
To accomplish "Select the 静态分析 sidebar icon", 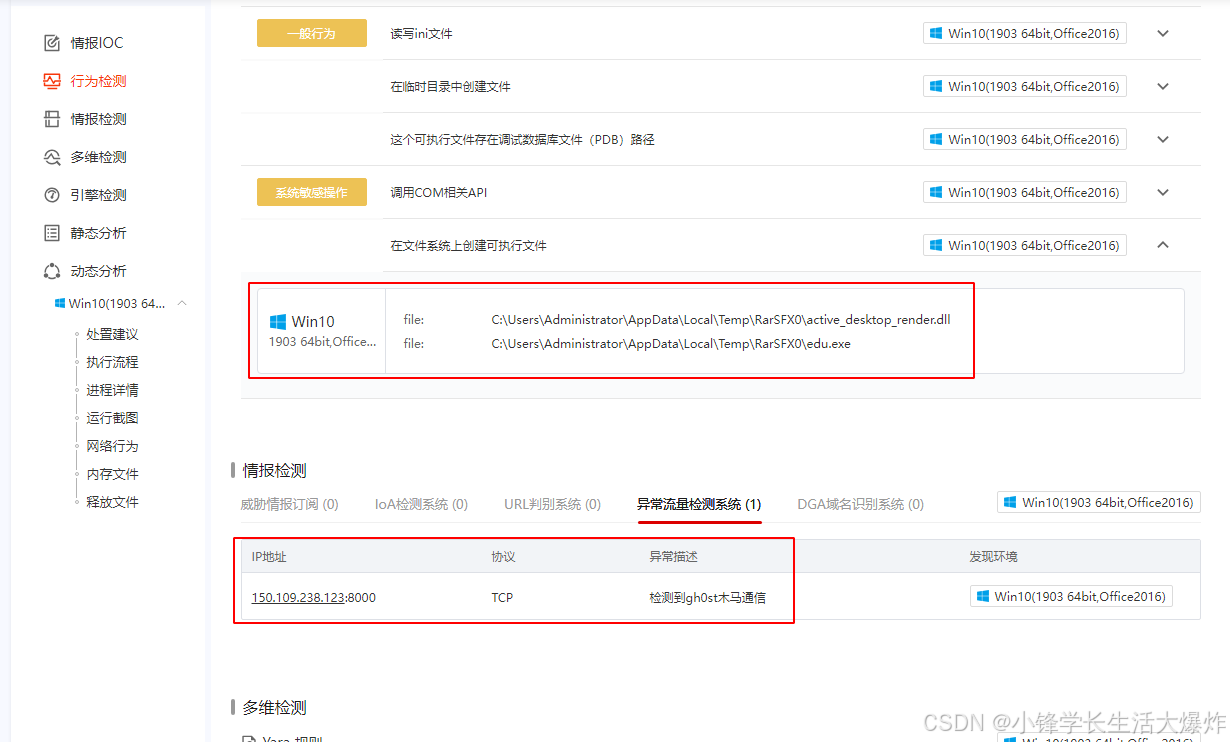I will pos(52,233).
